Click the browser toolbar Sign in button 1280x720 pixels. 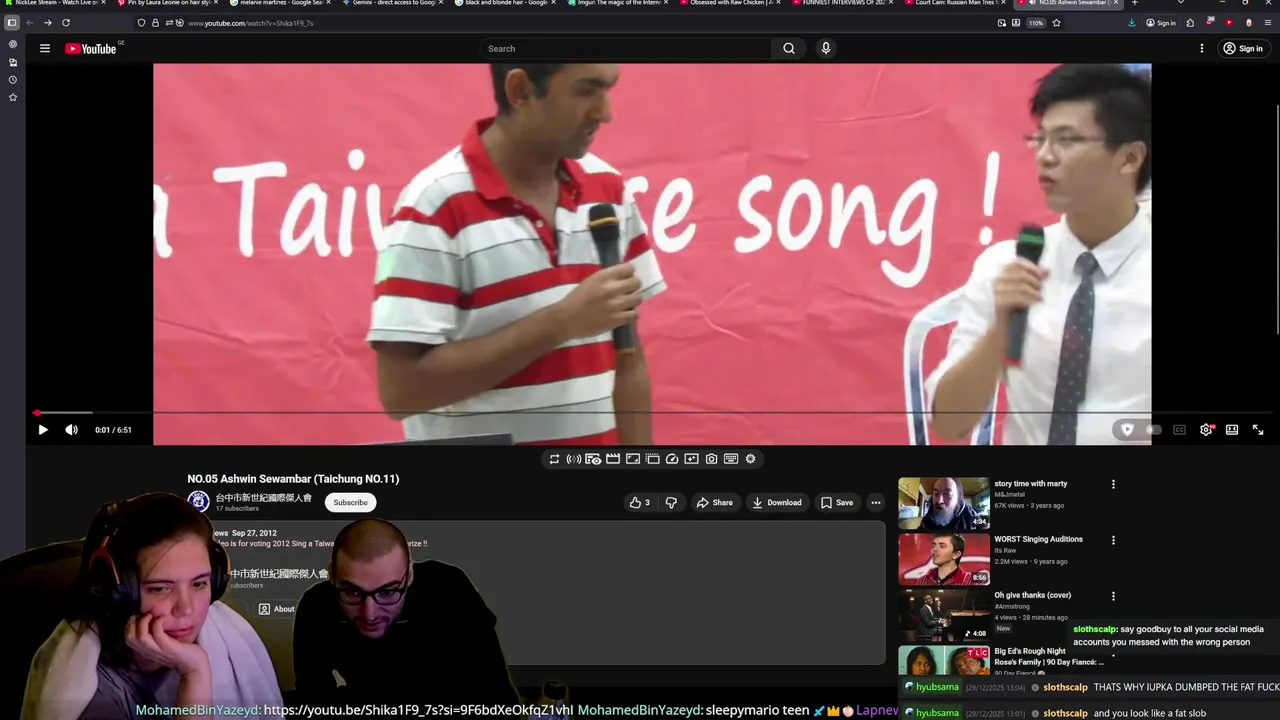pyautogui.click(x=1161, y=22)
